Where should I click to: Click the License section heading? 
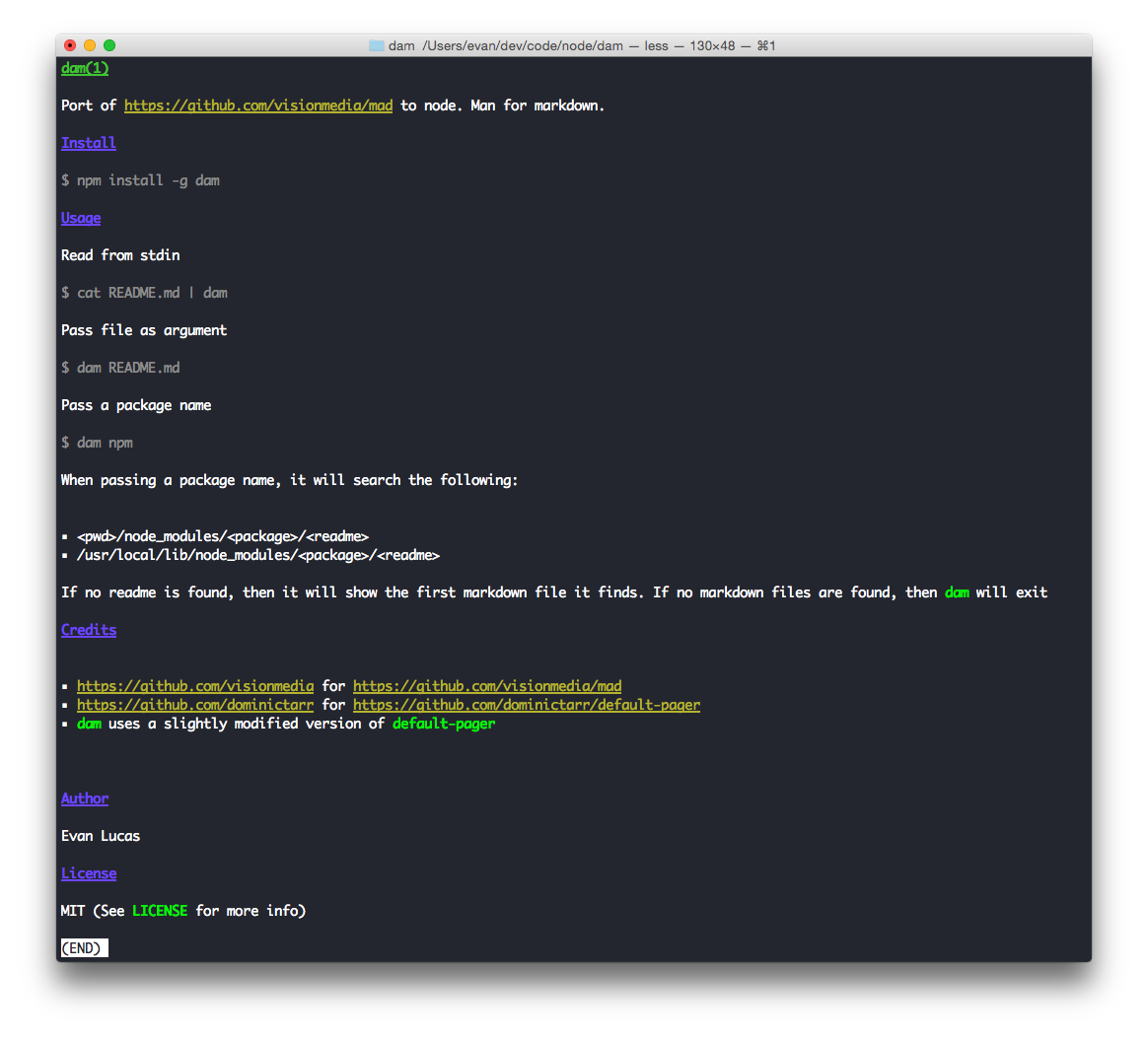[x=89, y=873]
